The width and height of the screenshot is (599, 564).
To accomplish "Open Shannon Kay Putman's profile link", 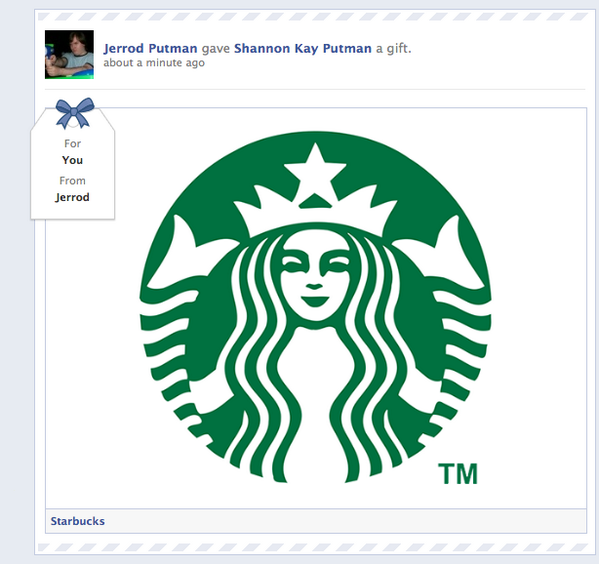I will coord(303,49).
